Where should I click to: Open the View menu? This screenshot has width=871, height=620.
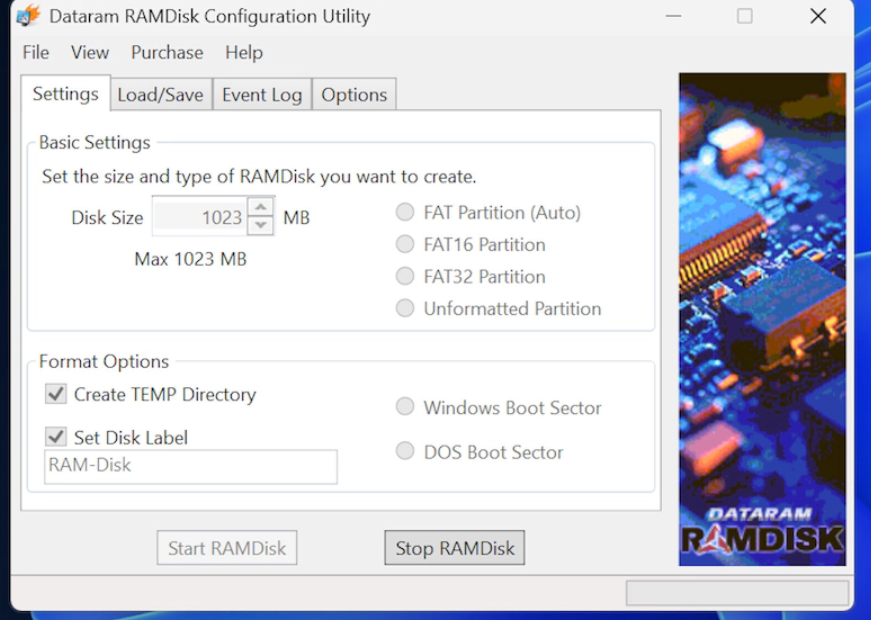(x=90, y=53)
